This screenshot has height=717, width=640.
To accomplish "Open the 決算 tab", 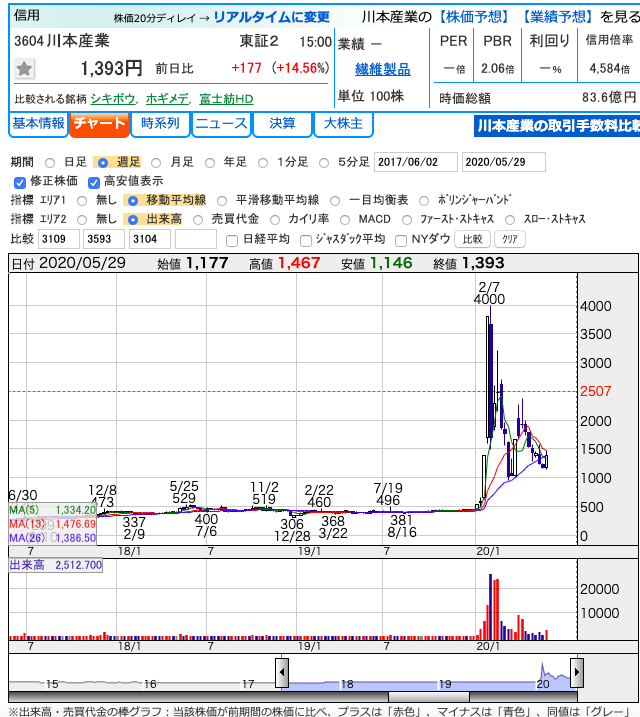I will (x=282, y=124).
